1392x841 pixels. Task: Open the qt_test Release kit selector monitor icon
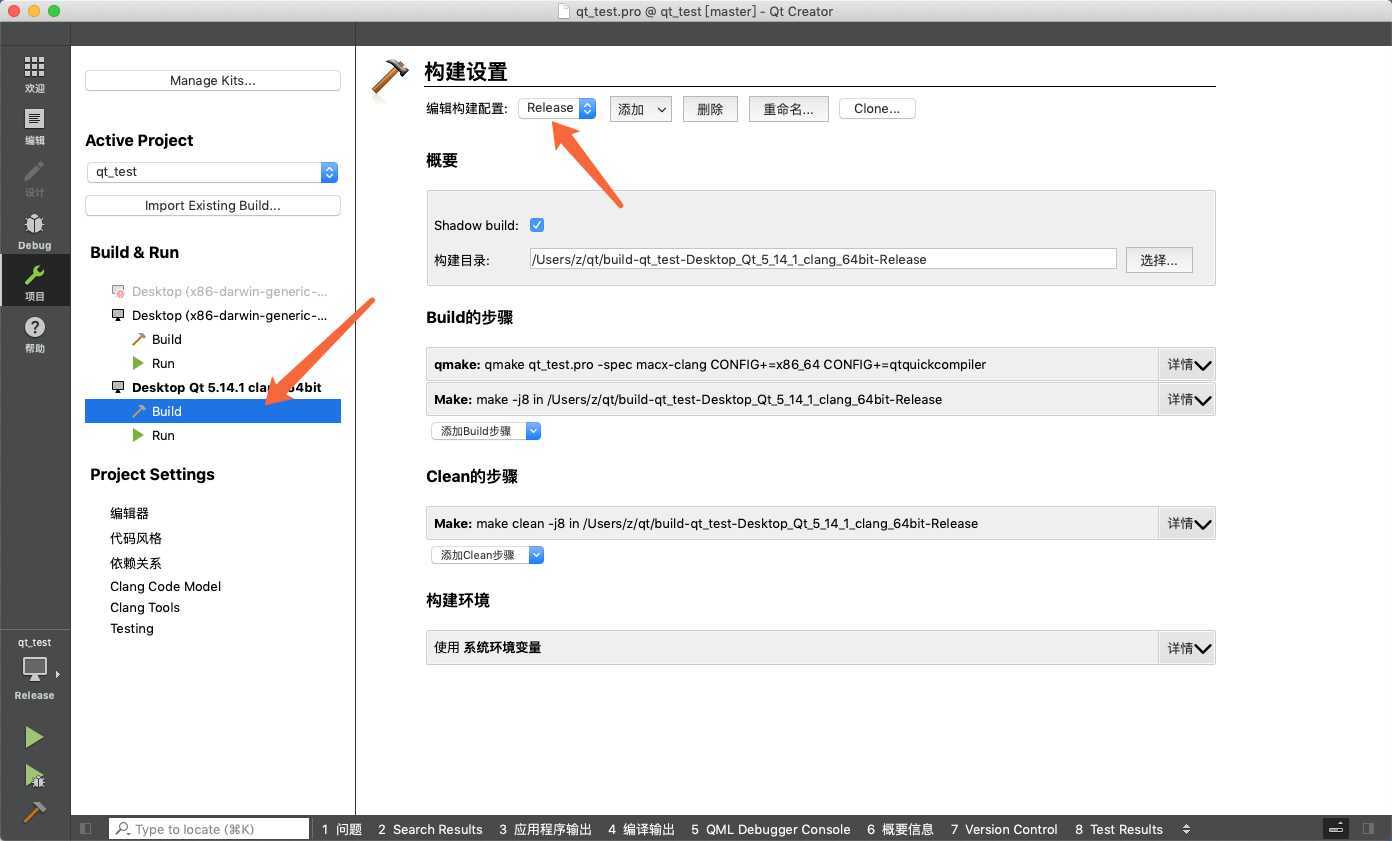pos(35,668)
